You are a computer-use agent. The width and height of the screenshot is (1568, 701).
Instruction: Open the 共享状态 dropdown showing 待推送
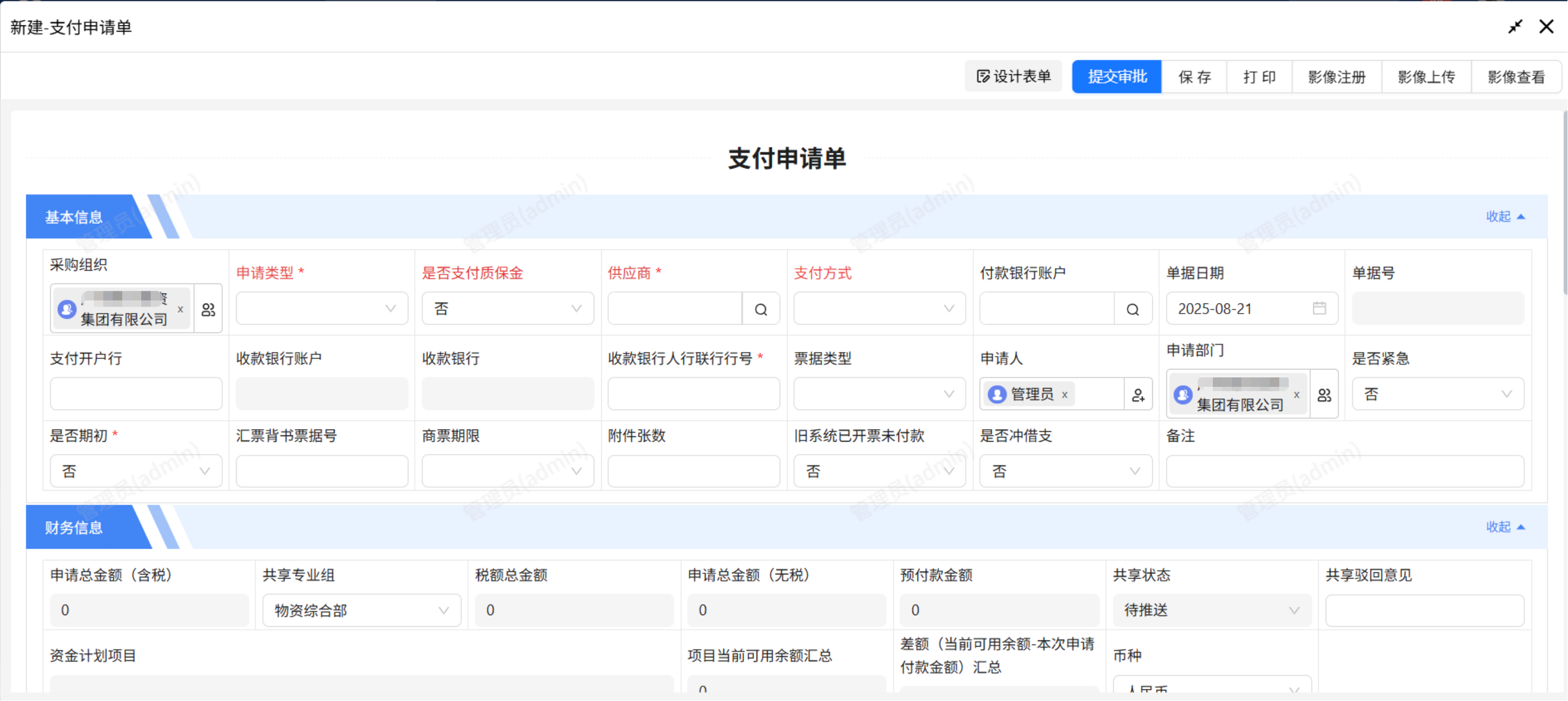pos(1212,610)
